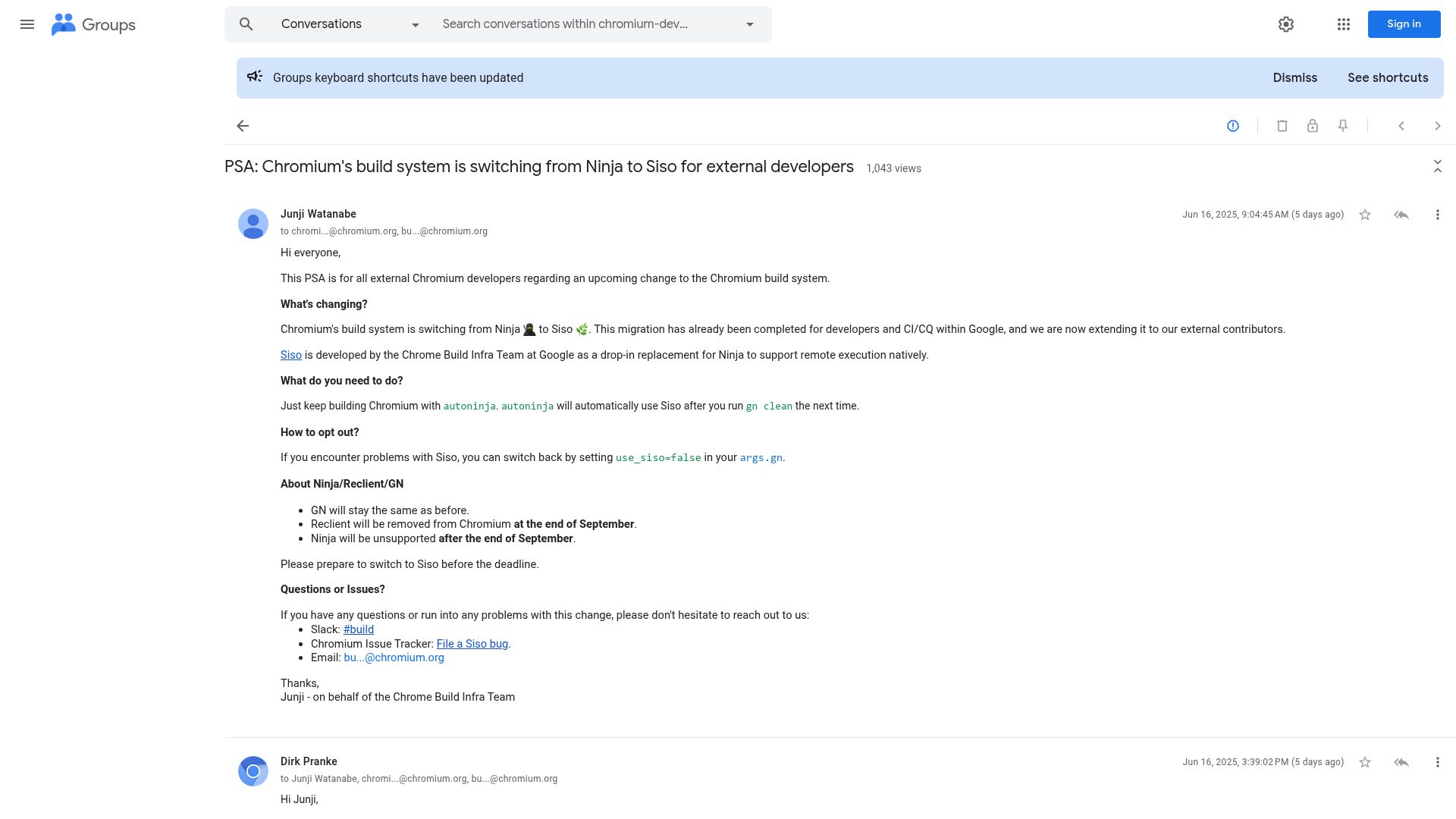Click the search magnifier icon
Image resolution: width=1456 pixels, height=819 pixels.
246,24
